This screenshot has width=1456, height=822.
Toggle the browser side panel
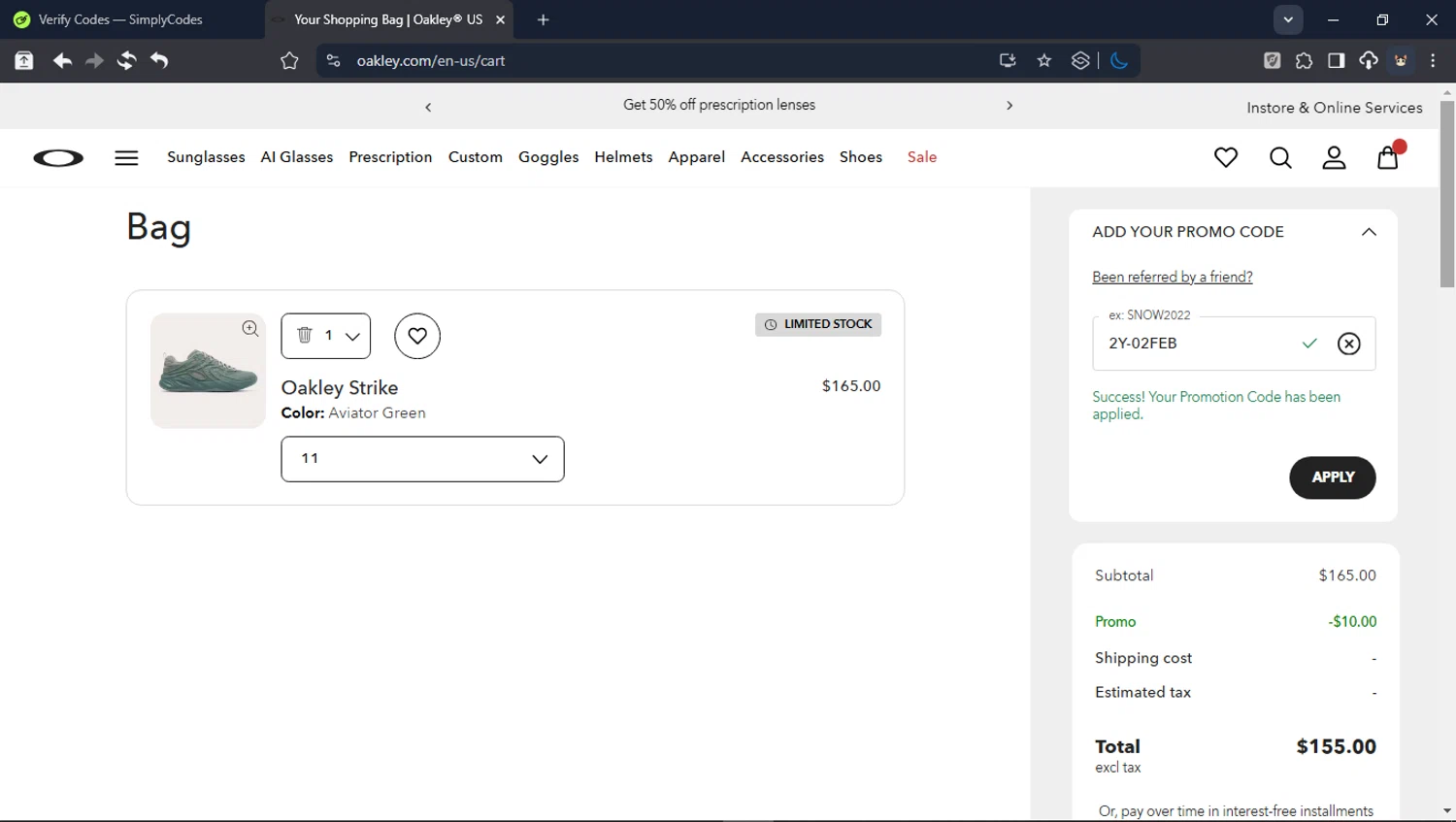(x=1337, y=60)
